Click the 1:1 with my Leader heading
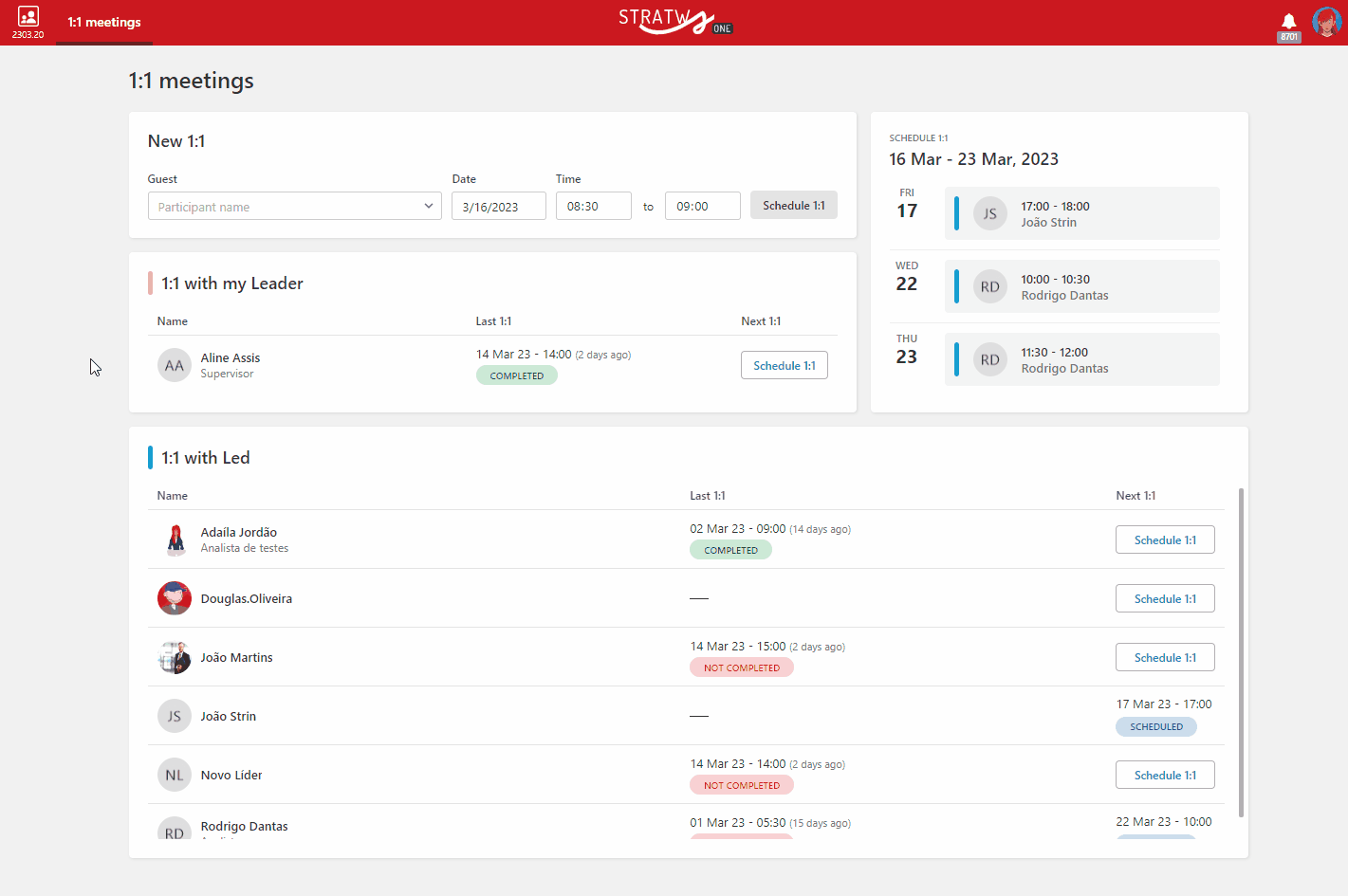 (232, 283)
